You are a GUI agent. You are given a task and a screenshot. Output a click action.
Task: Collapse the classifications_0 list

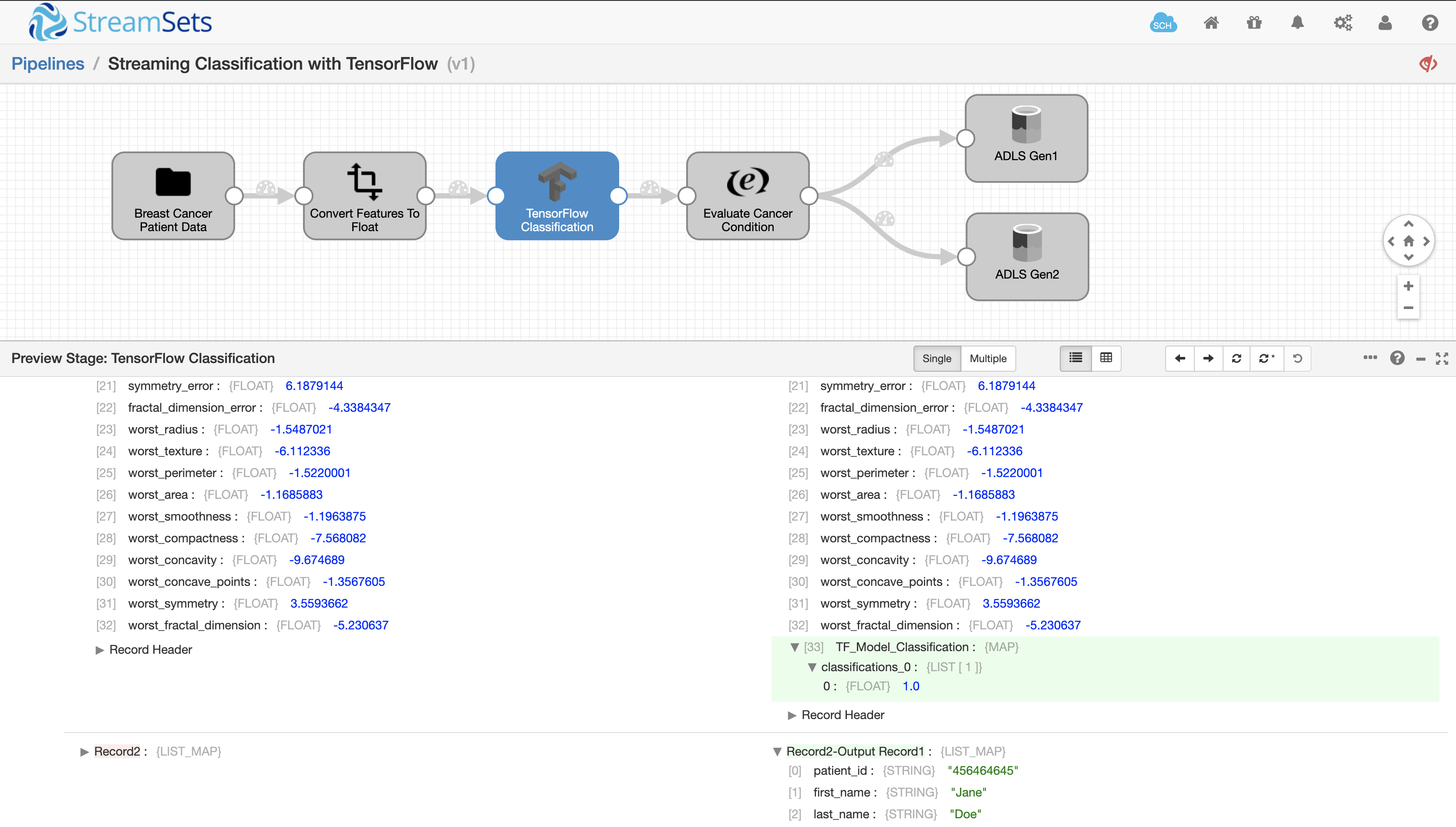tap(812, 667)
